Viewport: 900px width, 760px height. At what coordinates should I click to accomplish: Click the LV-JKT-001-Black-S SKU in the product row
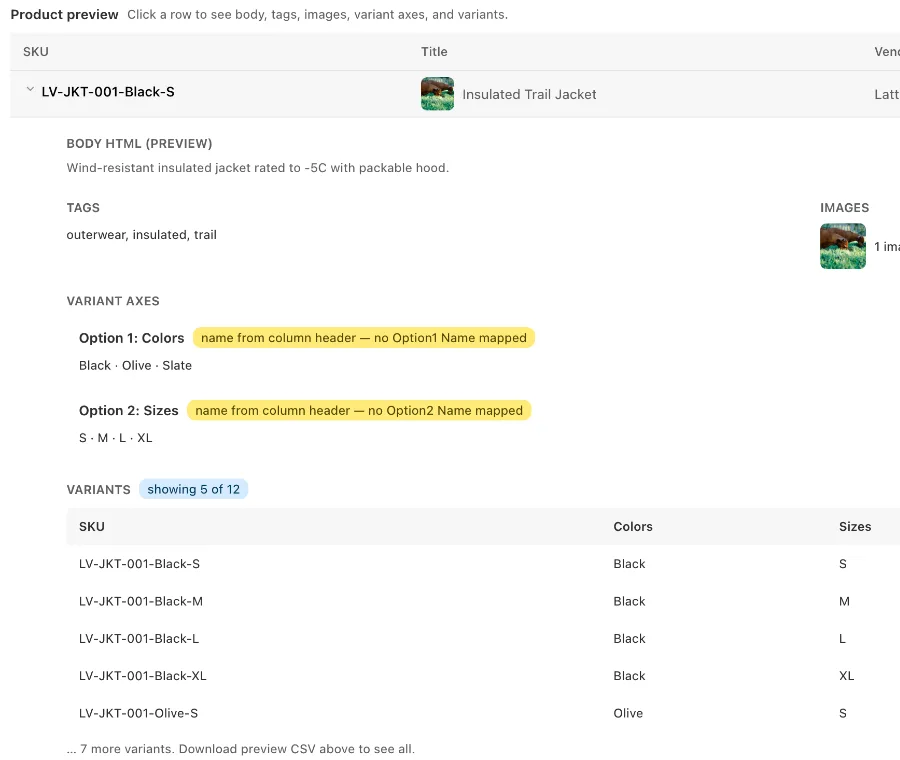108,92
